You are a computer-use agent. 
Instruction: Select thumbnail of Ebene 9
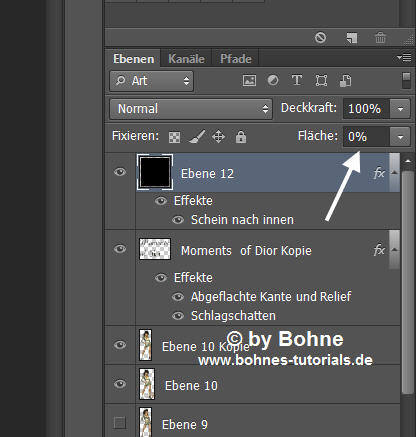(146, 422)
